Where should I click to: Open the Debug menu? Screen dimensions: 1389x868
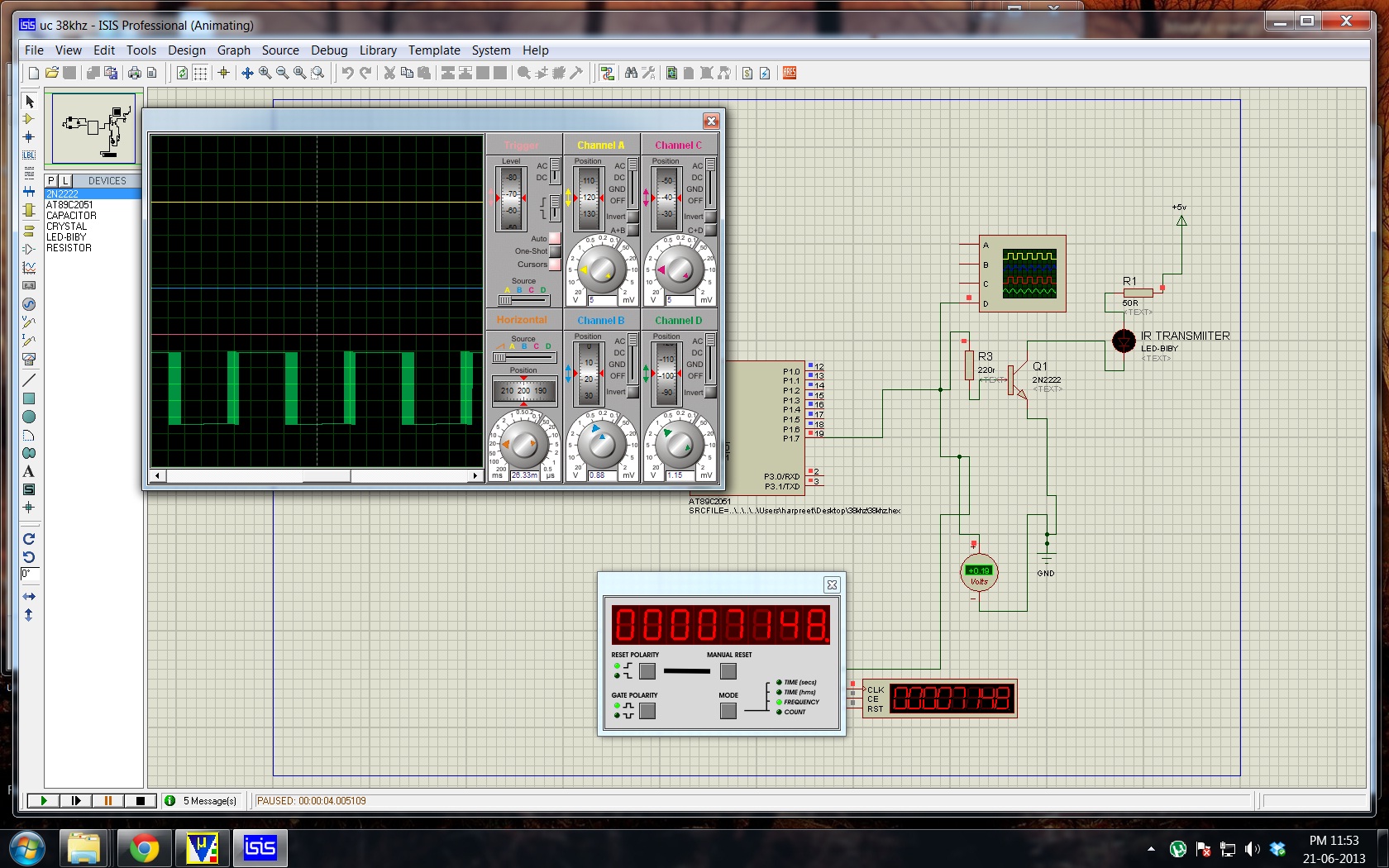coord(329,50)
